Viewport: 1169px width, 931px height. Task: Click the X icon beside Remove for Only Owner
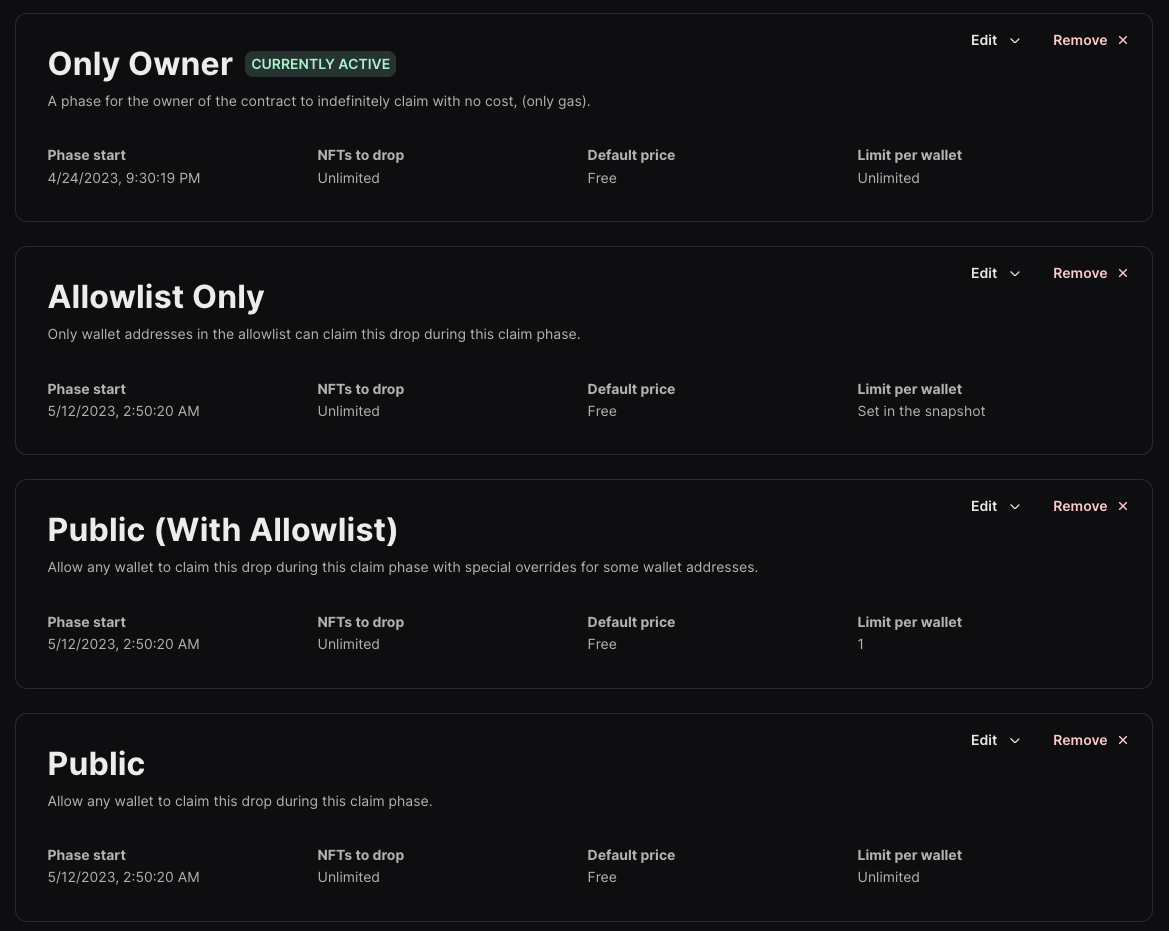[1123, 40]
